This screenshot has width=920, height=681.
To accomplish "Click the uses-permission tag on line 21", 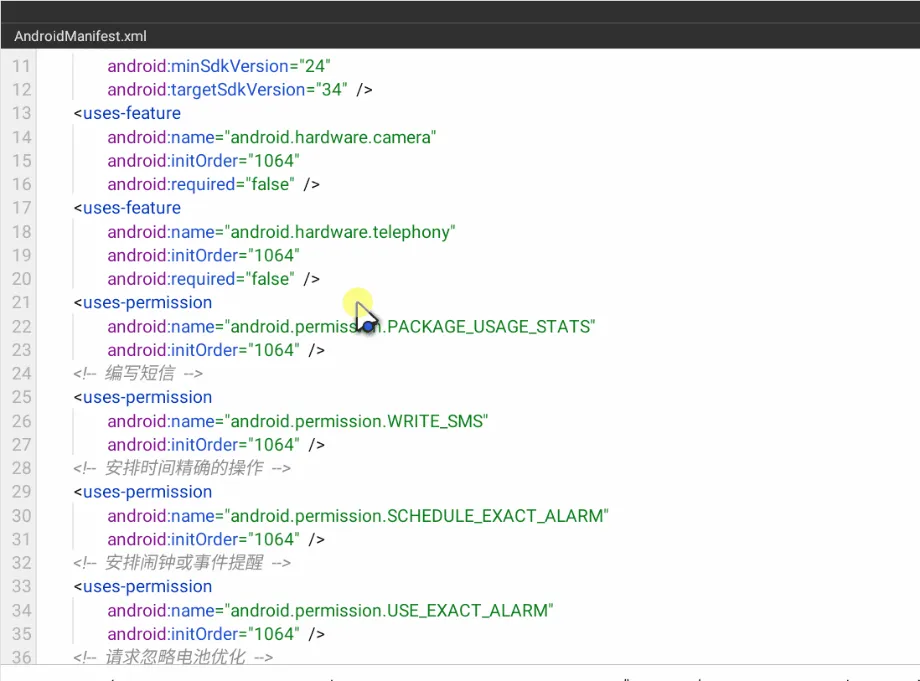I will point(143,303).
